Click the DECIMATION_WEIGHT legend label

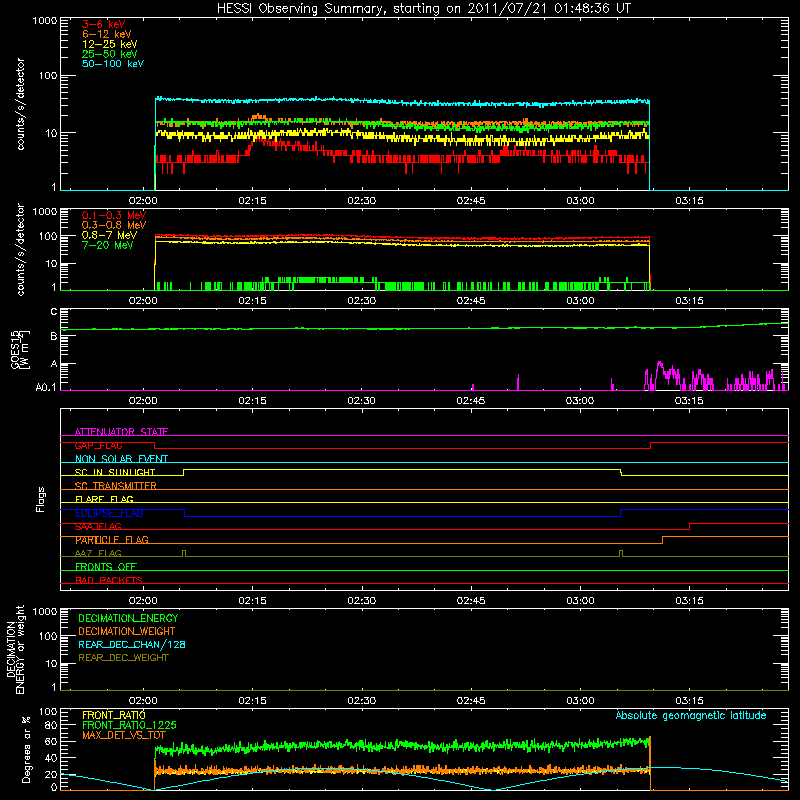pos(127,631)
